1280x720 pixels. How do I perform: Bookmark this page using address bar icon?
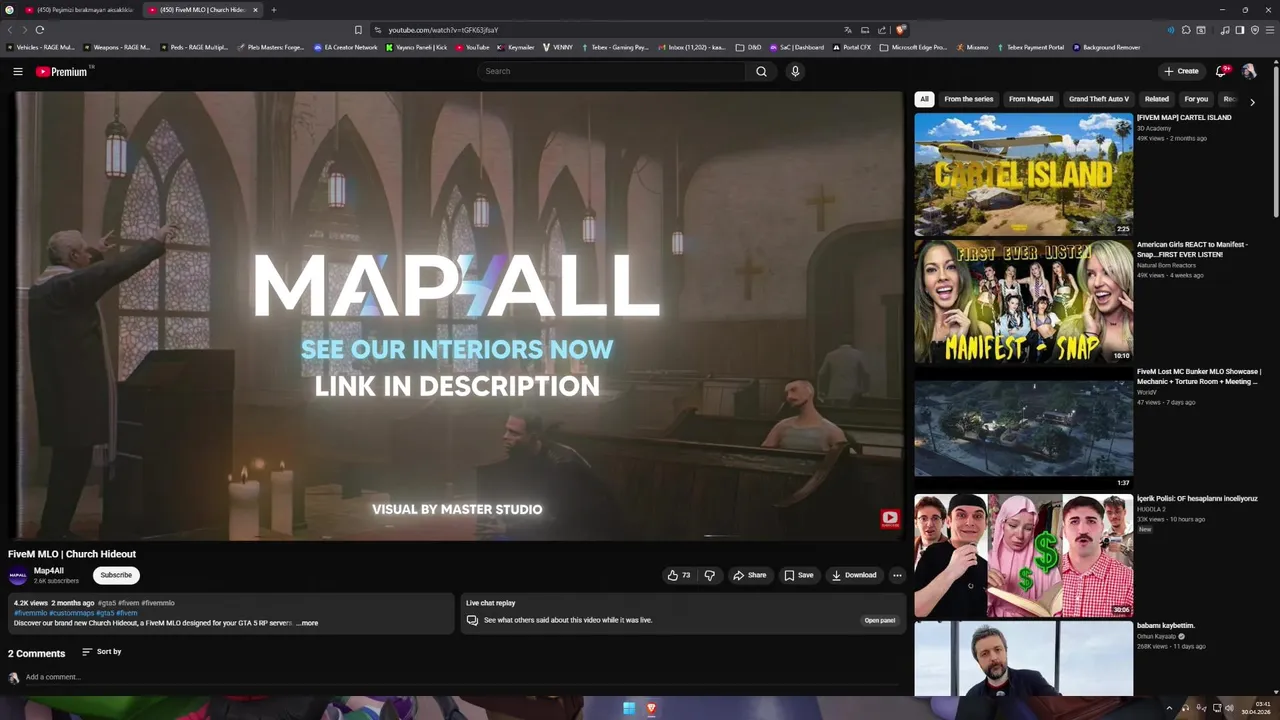coord(358,30)
